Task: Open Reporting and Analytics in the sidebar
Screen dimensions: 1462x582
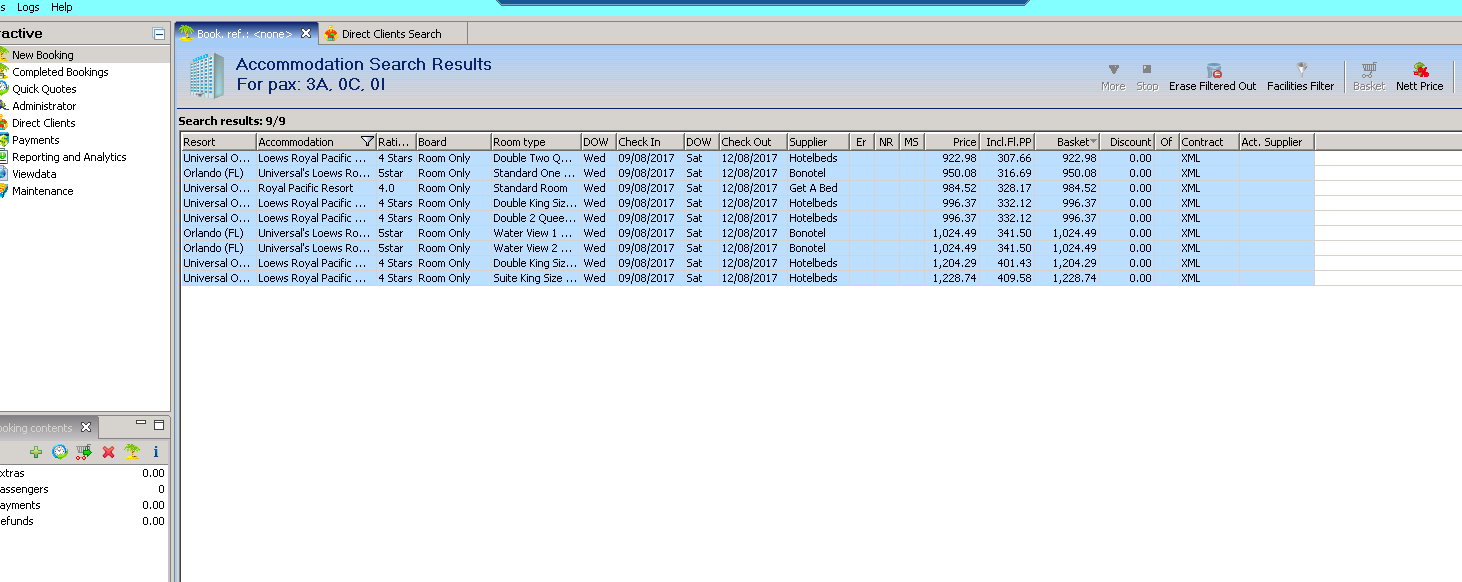Action: 69,157
